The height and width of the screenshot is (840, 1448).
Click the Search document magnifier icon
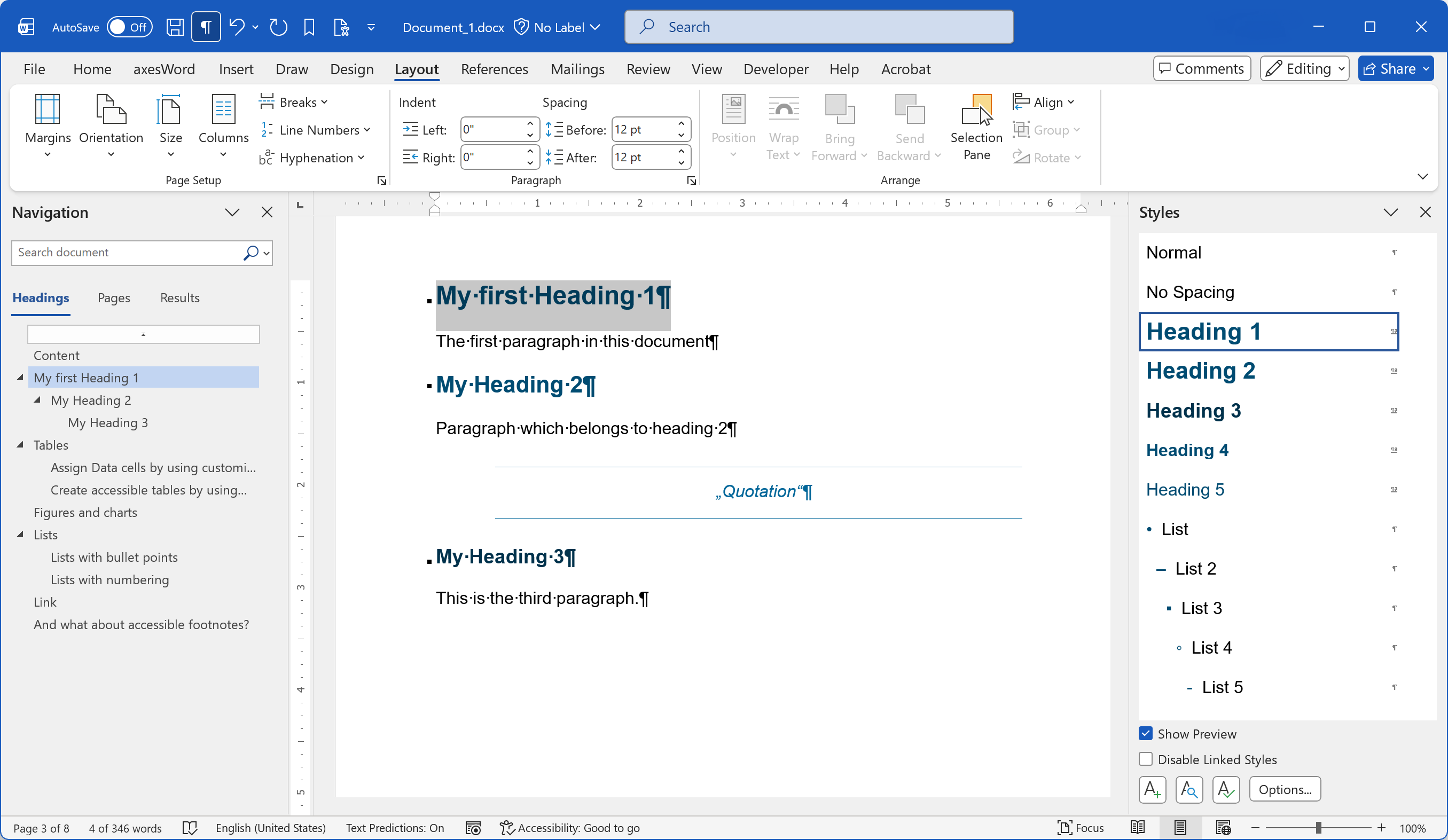[251, 253]
